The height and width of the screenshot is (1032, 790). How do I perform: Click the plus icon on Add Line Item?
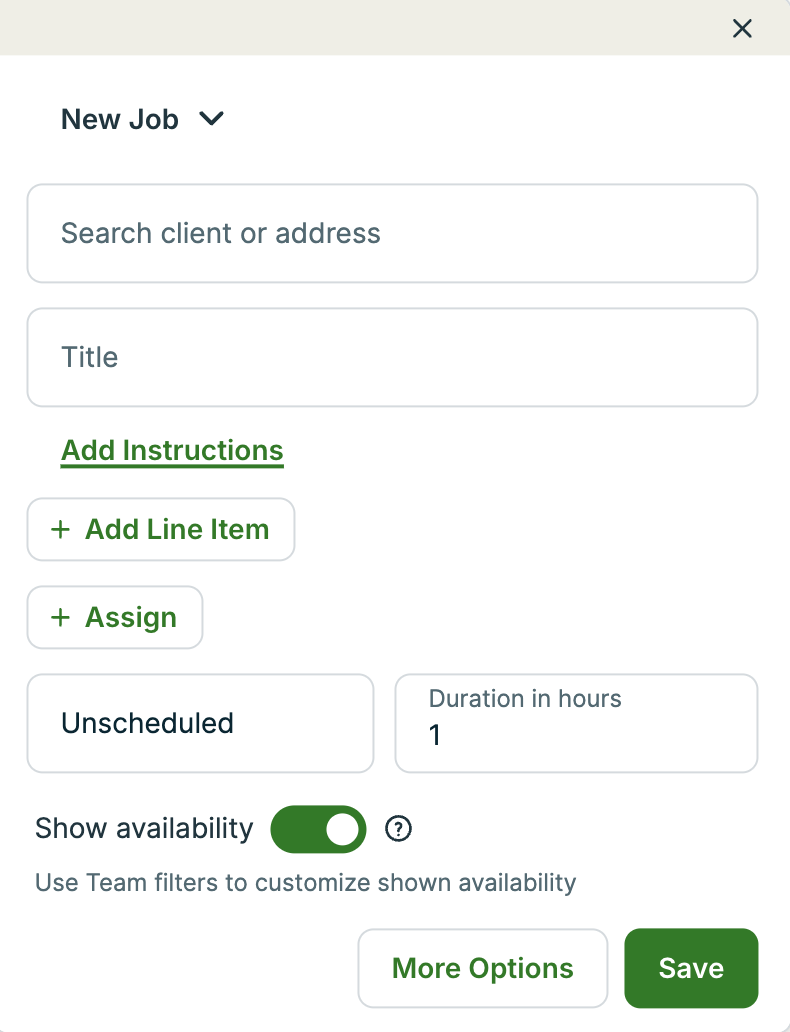pos(60,530)
